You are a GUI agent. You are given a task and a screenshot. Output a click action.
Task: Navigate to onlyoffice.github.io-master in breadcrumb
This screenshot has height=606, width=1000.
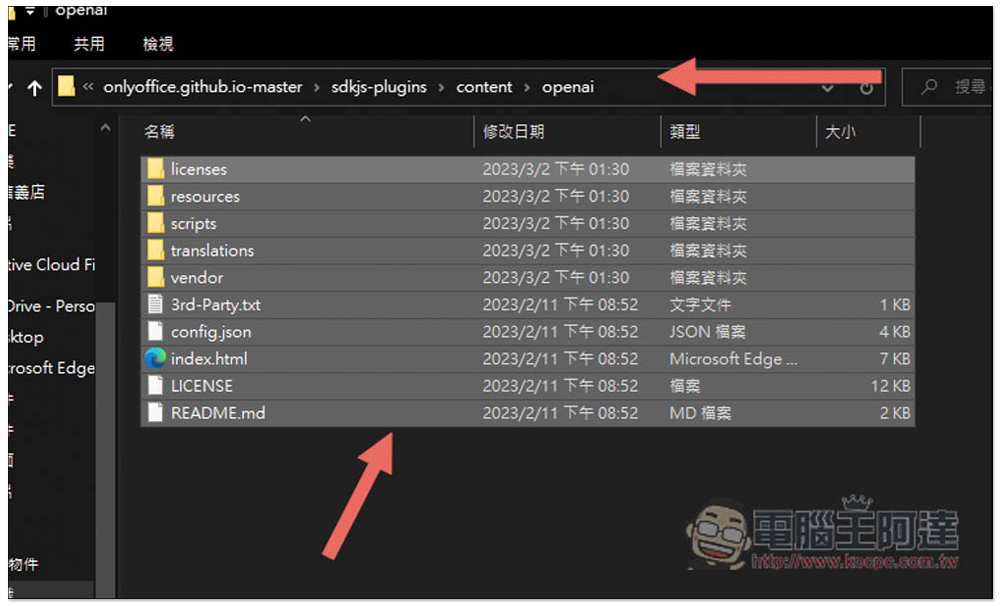point(203,87)
